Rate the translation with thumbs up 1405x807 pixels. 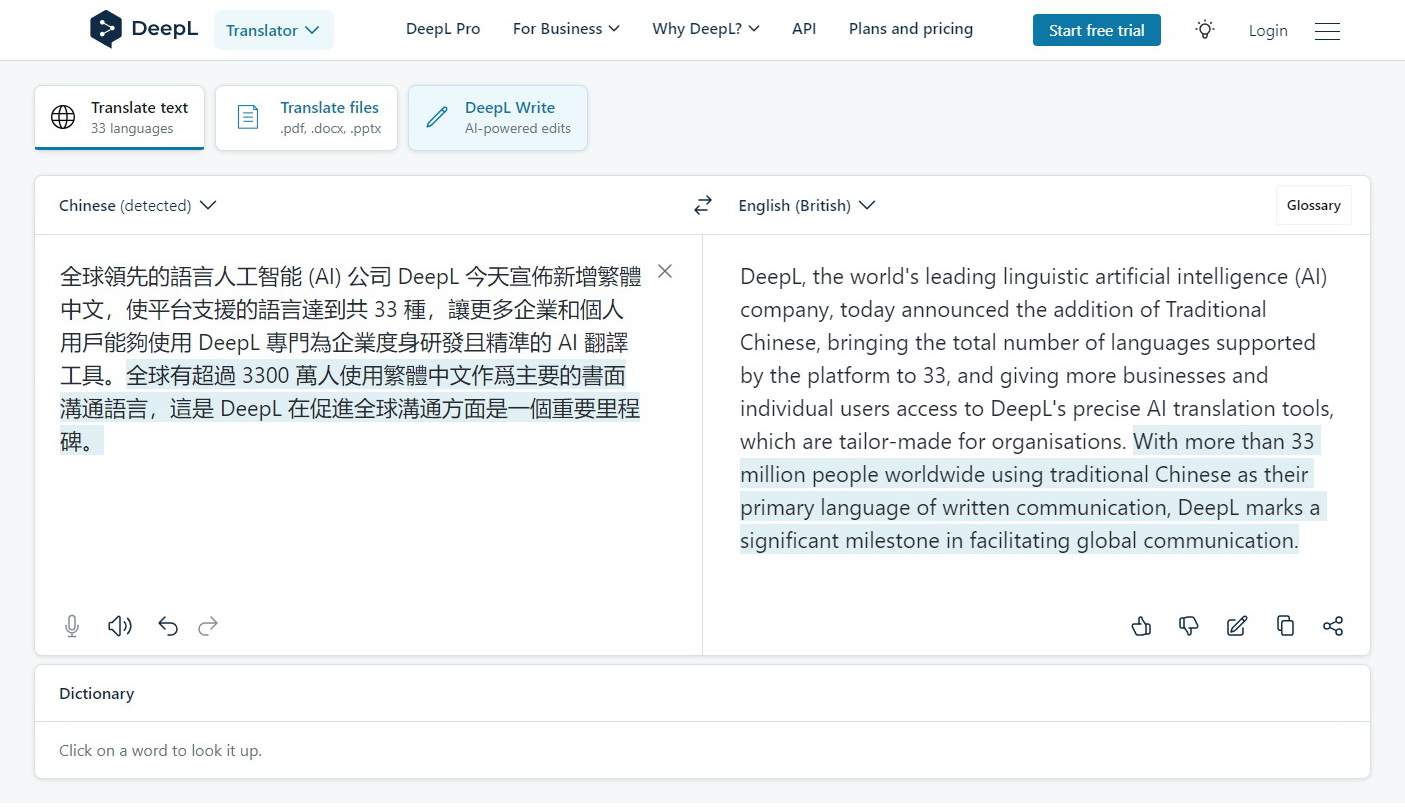click(1141, 625)
